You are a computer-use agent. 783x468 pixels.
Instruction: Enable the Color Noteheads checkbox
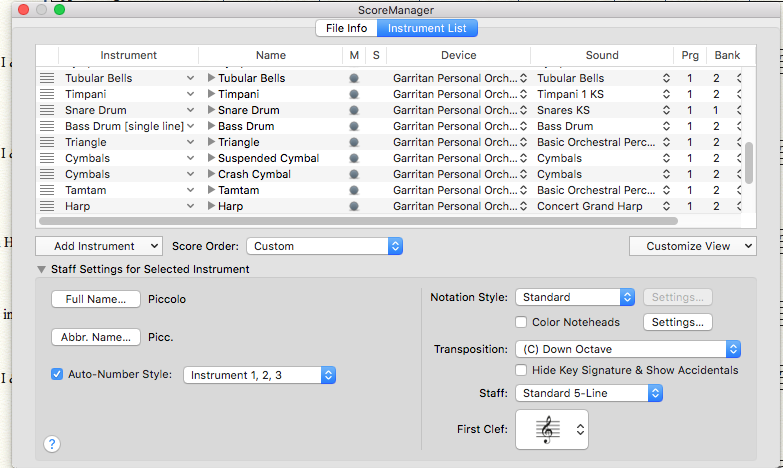click(521, 322)
